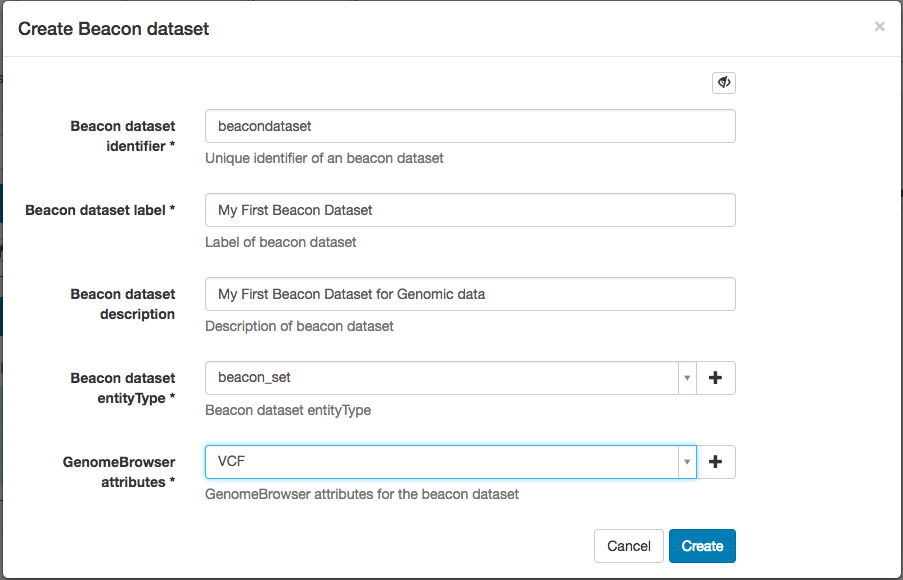Screen dimensions: 903x580
Task: Click the Create button
Action: coord(701,546)
